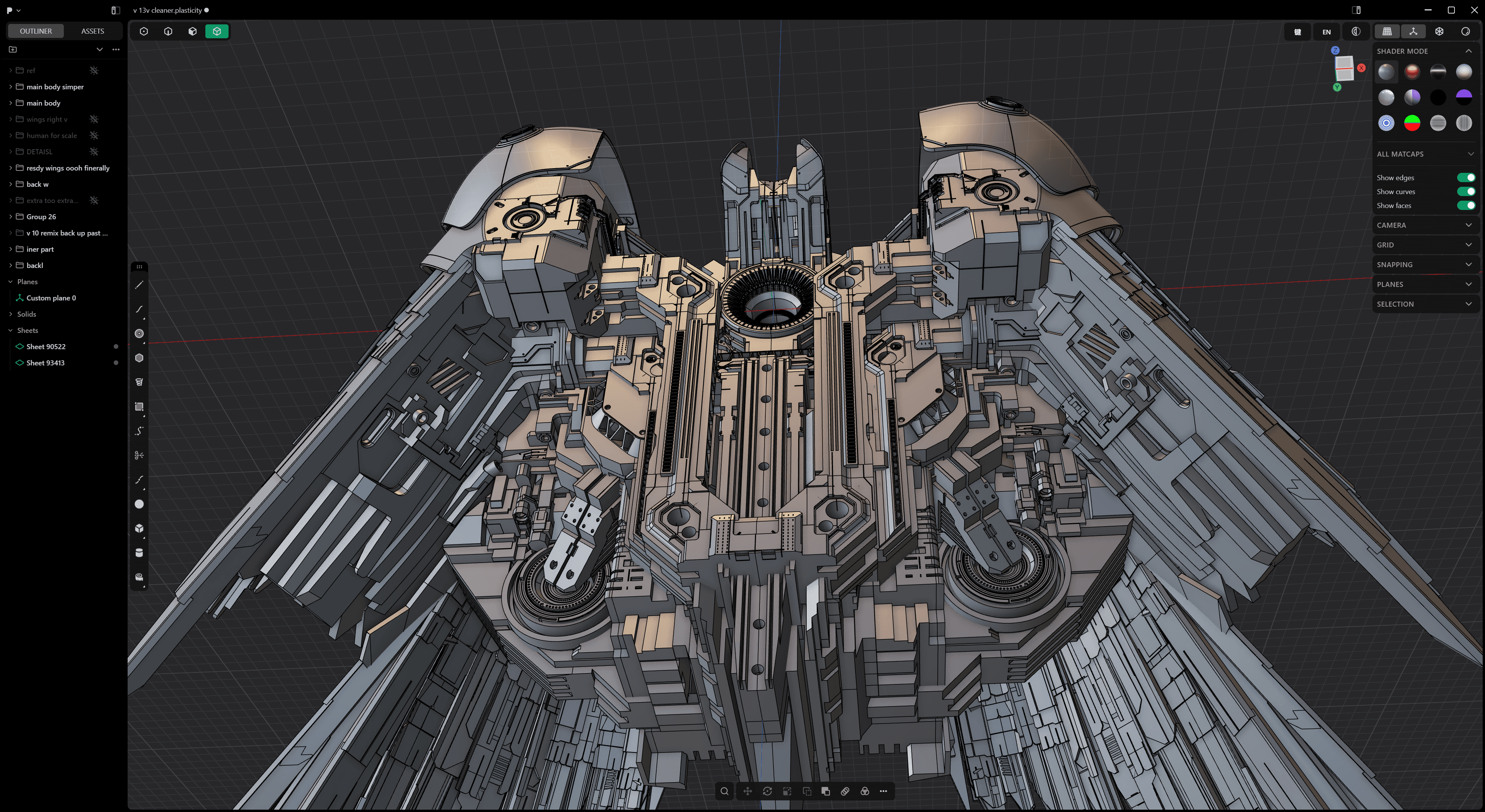1485x812 pixels.
Task: Select the Cylinder tool
Action: (x=139, y=553)
